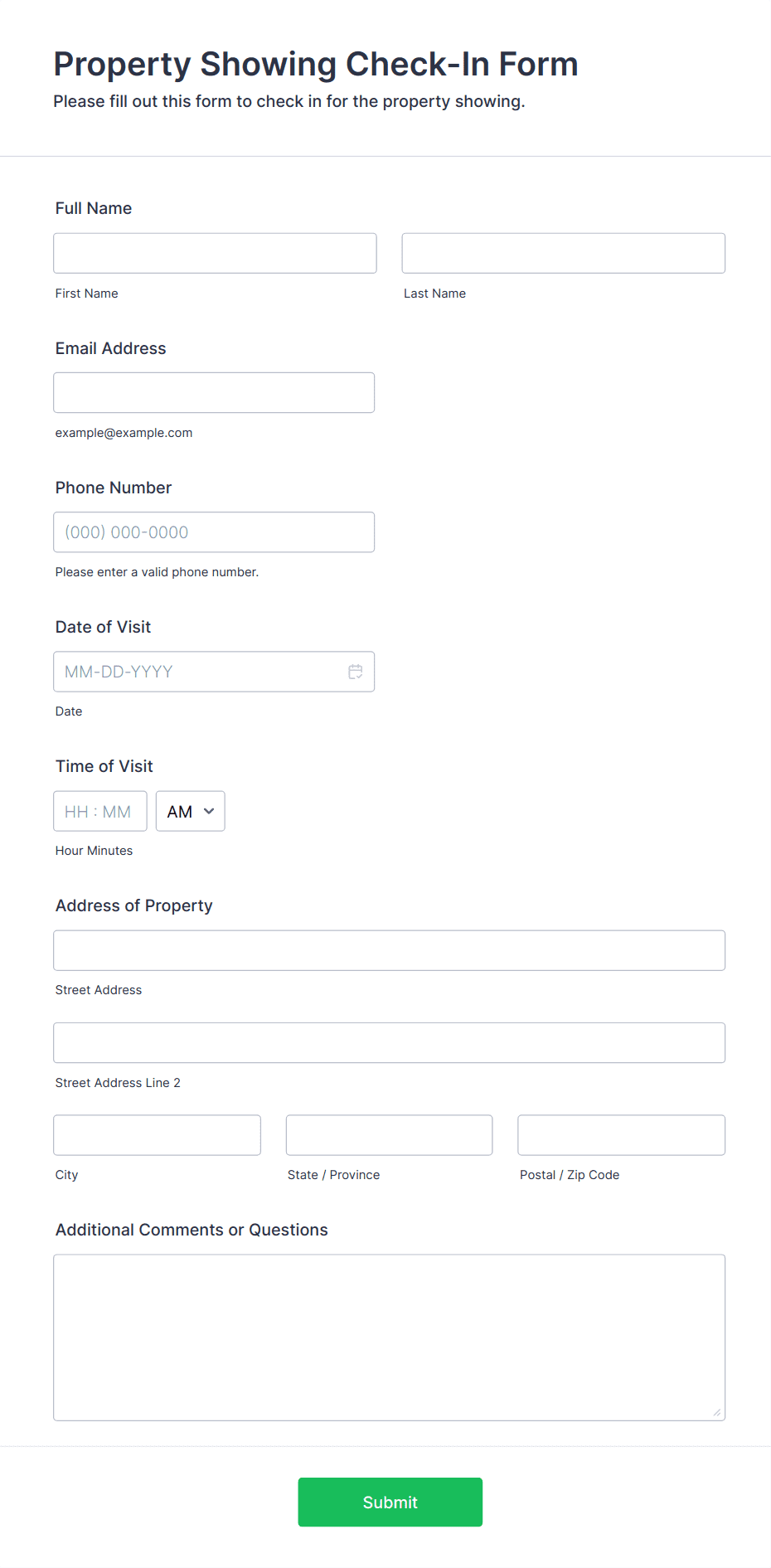
Task: Click the green Submit button
Action: 390,1502
